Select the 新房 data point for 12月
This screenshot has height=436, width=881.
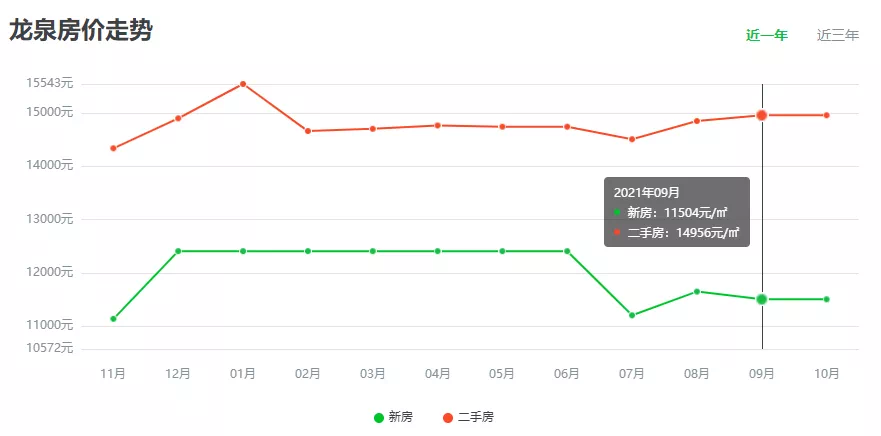click(178, 251)
